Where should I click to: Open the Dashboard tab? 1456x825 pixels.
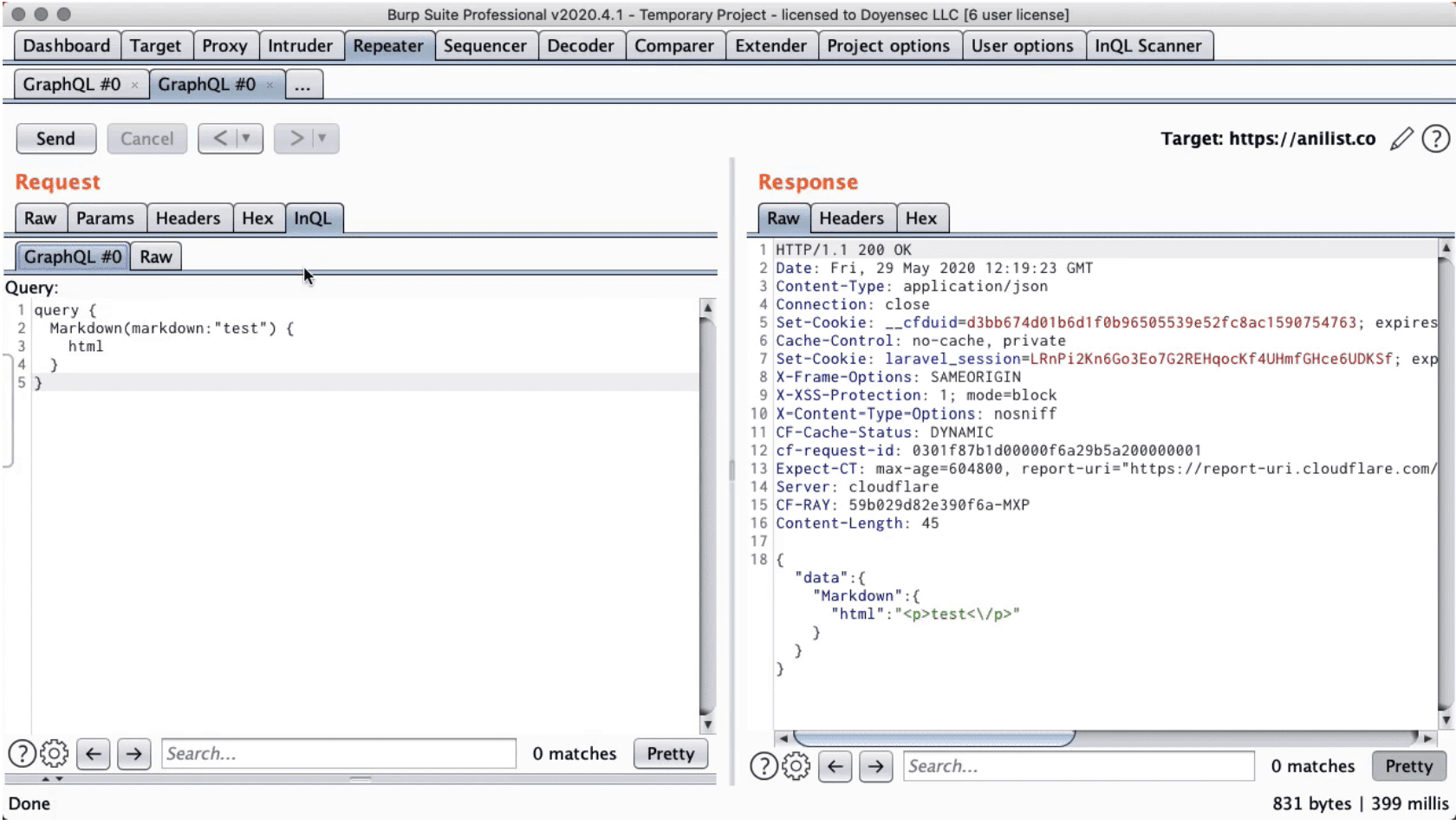click(67, 46)
